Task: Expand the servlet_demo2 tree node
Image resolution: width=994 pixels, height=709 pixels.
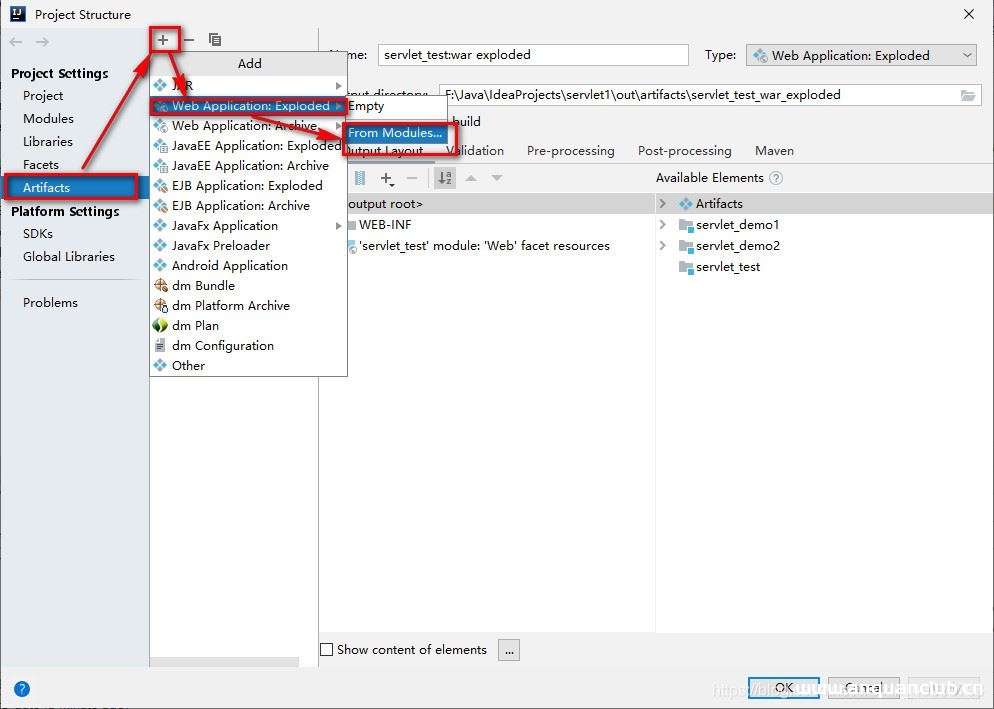Action: click(x=663, y=246)
